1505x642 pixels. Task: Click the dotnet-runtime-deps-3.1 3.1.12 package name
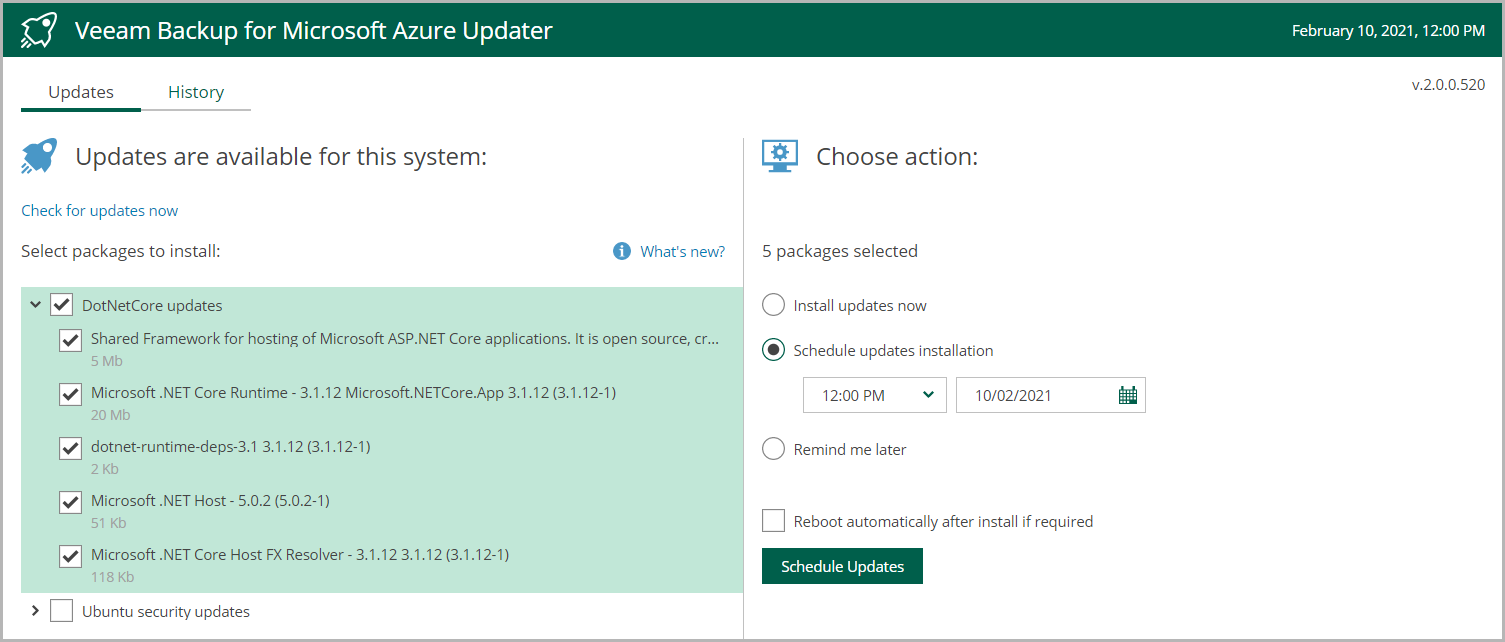tap(231, 446)
